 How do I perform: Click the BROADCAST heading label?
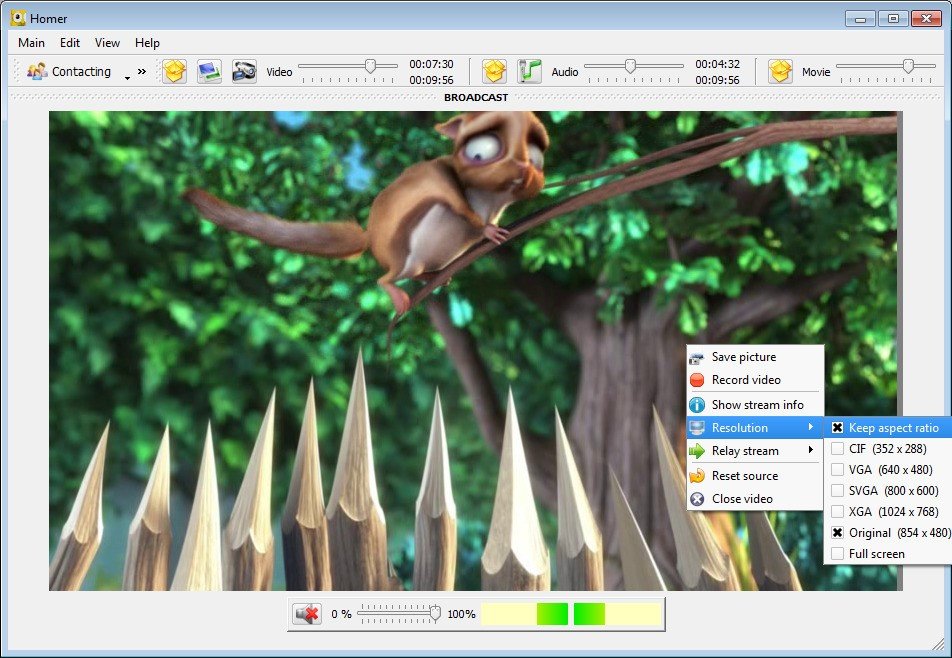coord(476,97)
